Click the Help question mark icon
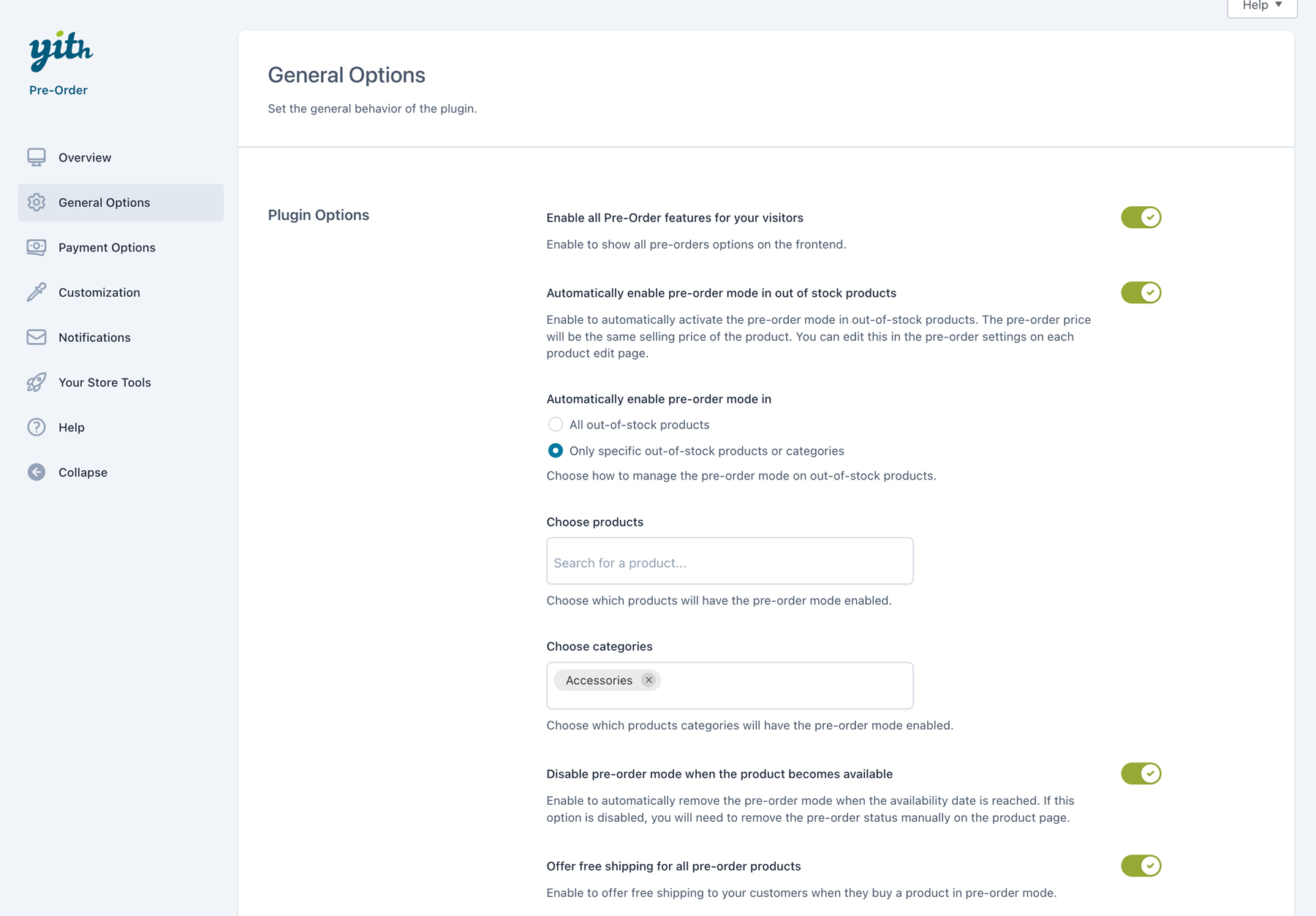Viewport: 1316px width, 916px height. pyautogui.click(x=37, y=427)
